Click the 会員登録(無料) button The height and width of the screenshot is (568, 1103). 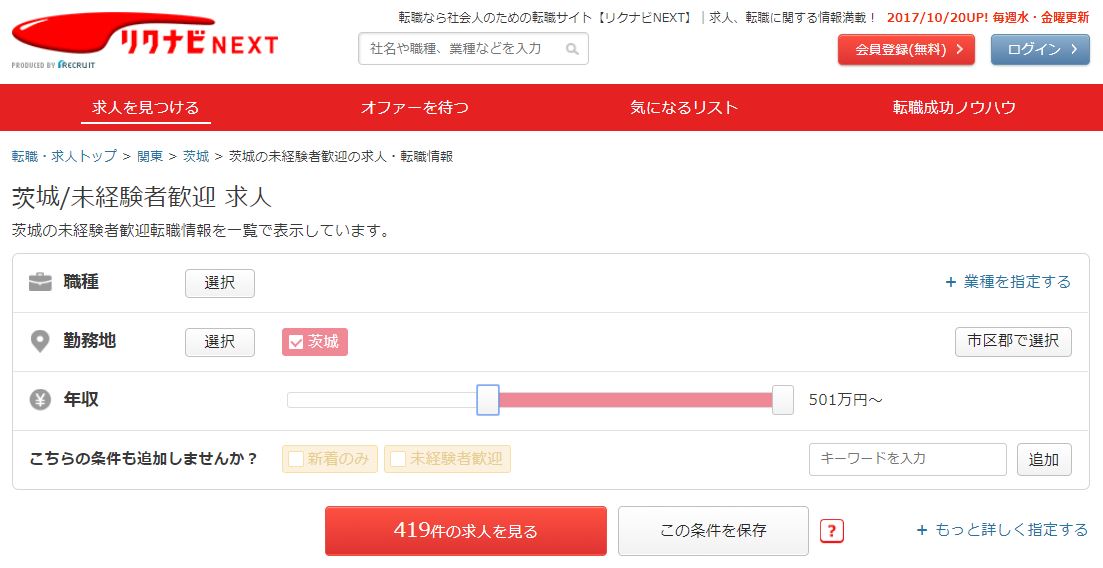(906, 49)
